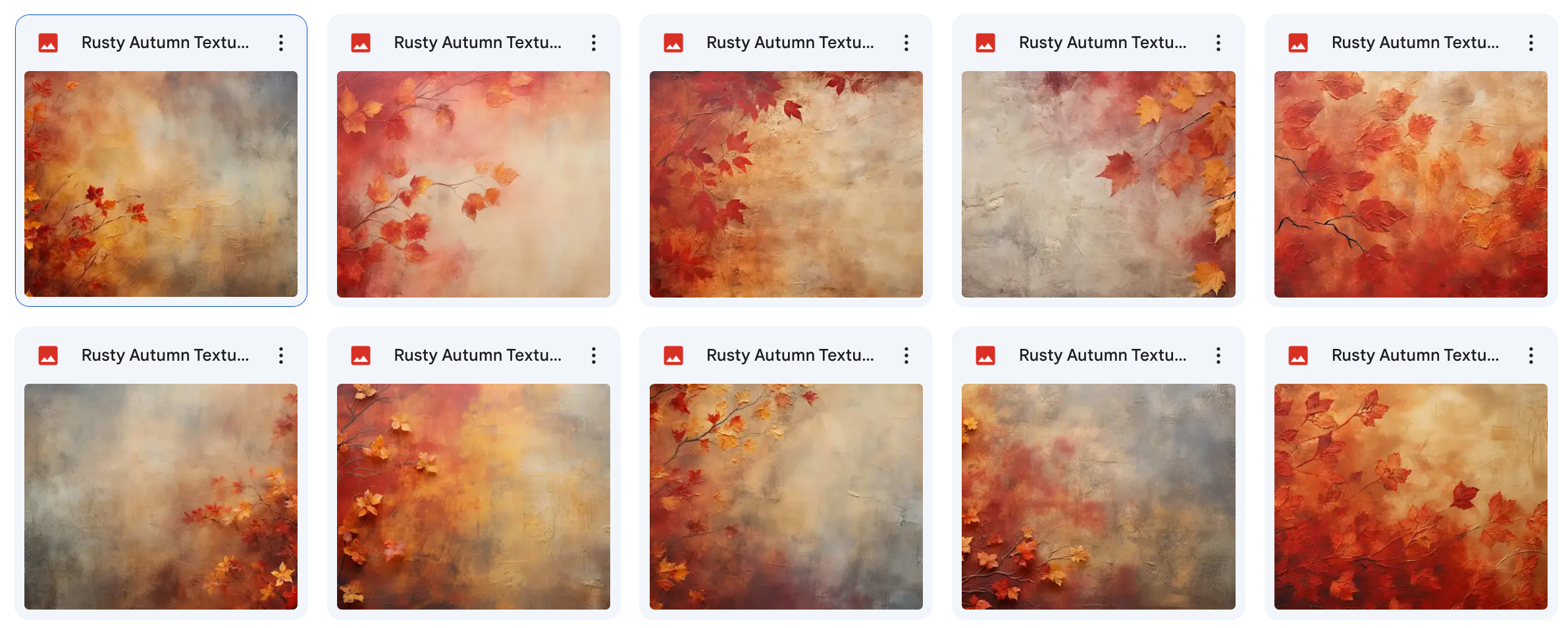
Task: Click file title of bottom row's fourth card
Action: (1103, 355)
